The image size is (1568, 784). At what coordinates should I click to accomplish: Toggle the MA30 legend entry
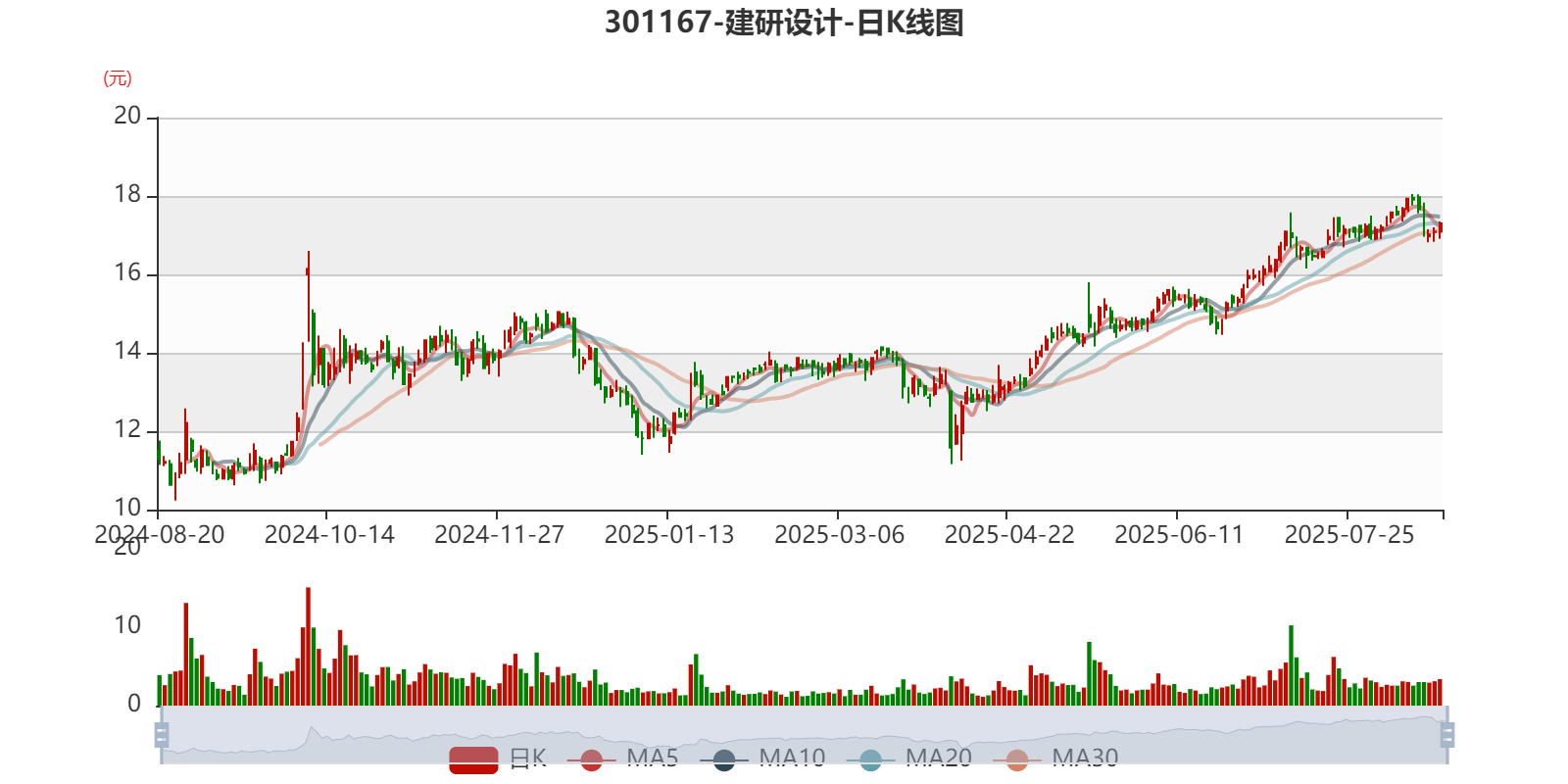[1055, 759]
